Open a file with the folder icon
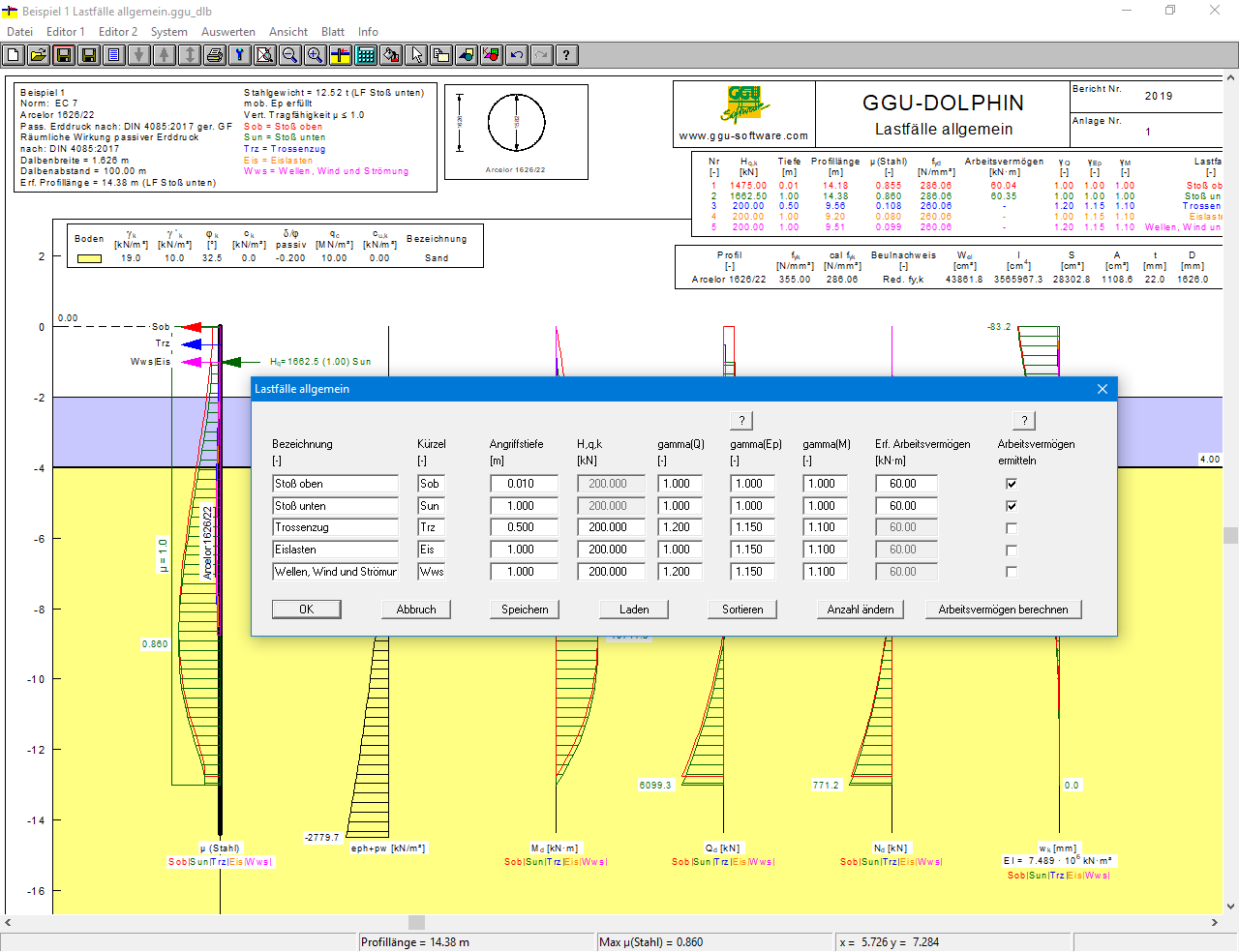Screen dimensions: 1239x952 [x=39, y=55]
